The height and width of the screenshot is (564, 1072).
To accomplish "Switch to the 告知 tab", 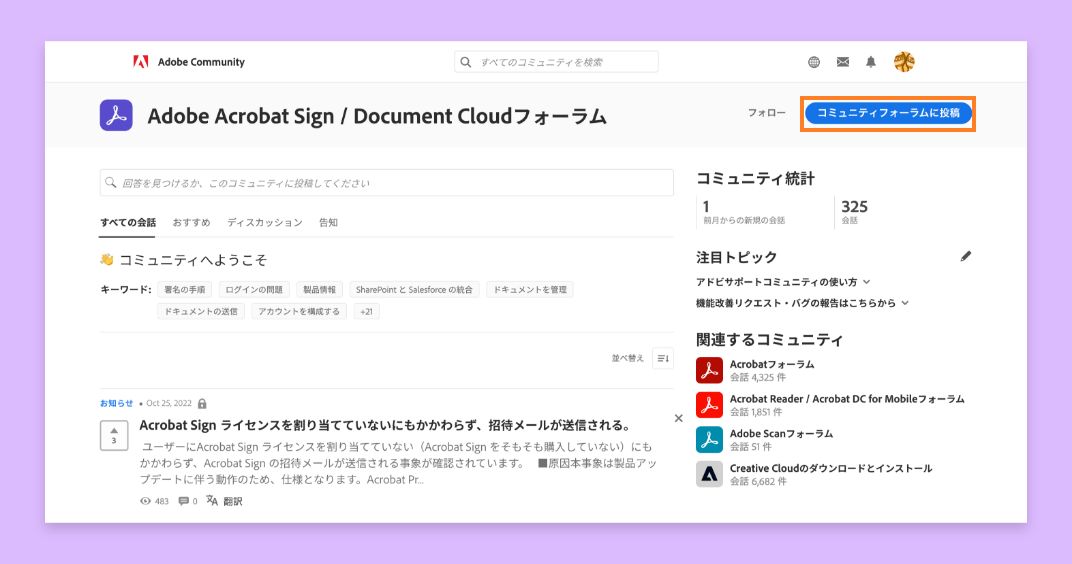I will coord(328,222).
